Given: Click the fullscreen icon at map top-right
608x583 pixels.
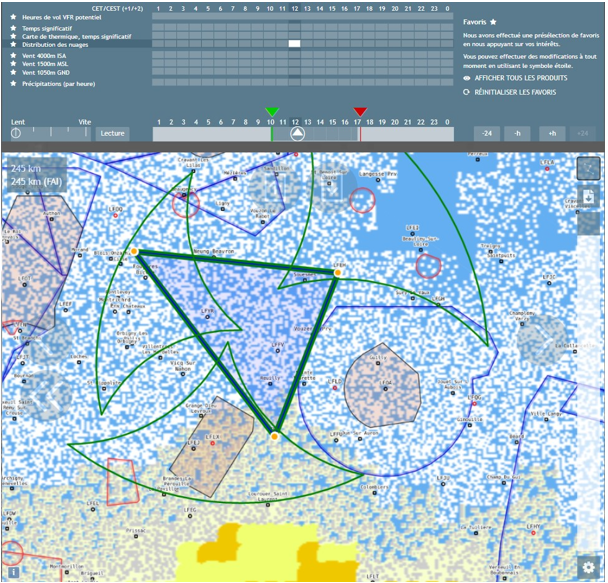Looking at the screenshot, I should [589, 170].
